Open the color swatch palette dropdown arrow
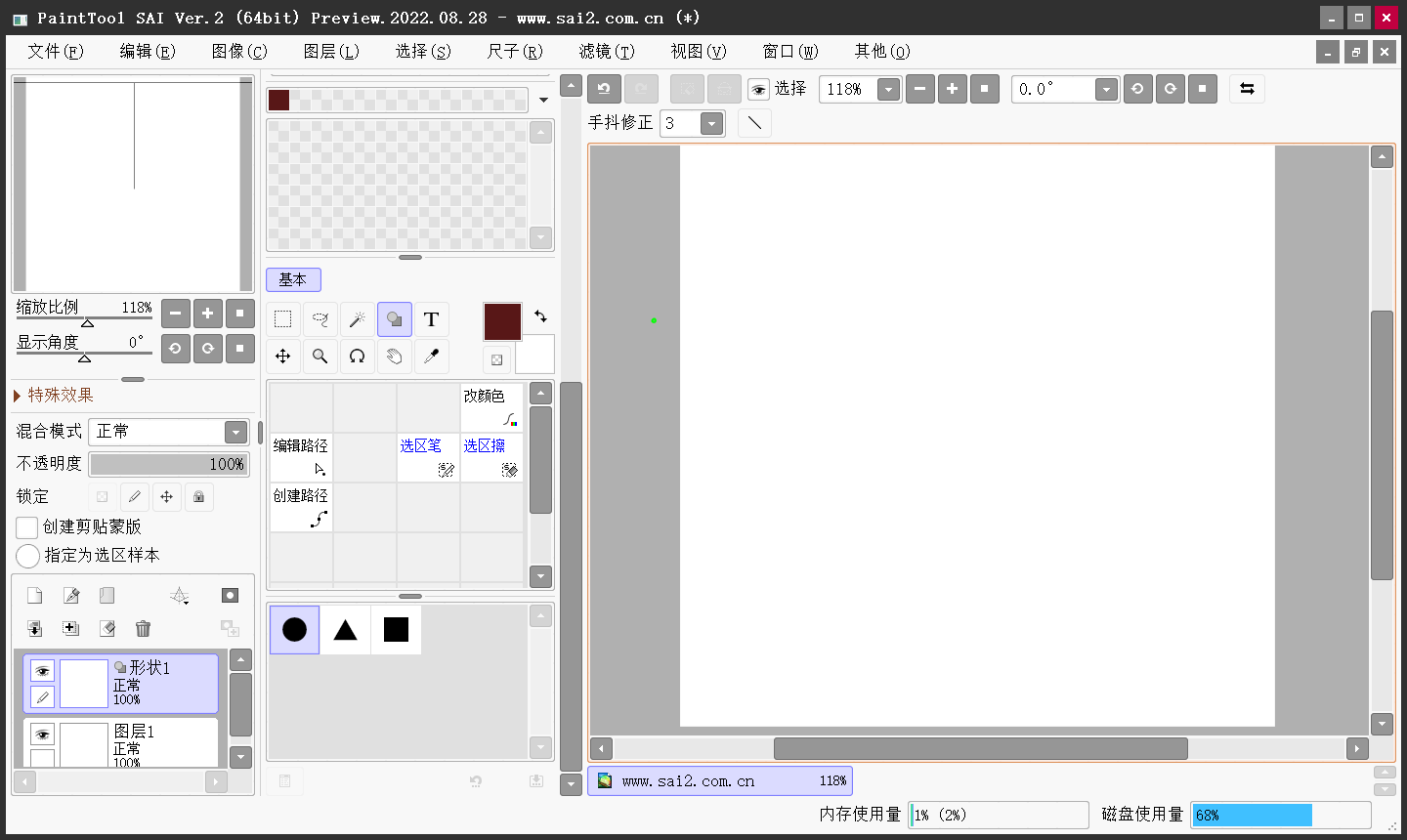Image resolution: width=1407 pixels, height=840 pixels. pos(543,100)
